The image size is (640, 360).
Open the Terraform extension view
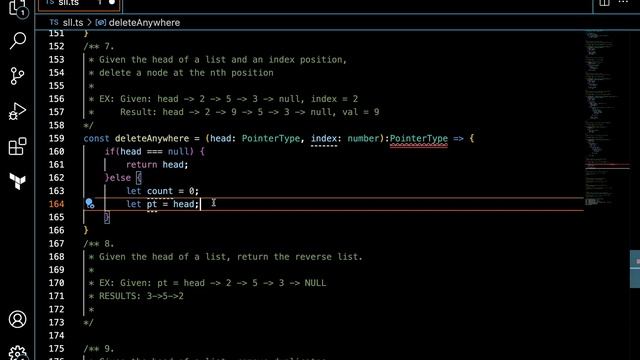pos(18,181)
